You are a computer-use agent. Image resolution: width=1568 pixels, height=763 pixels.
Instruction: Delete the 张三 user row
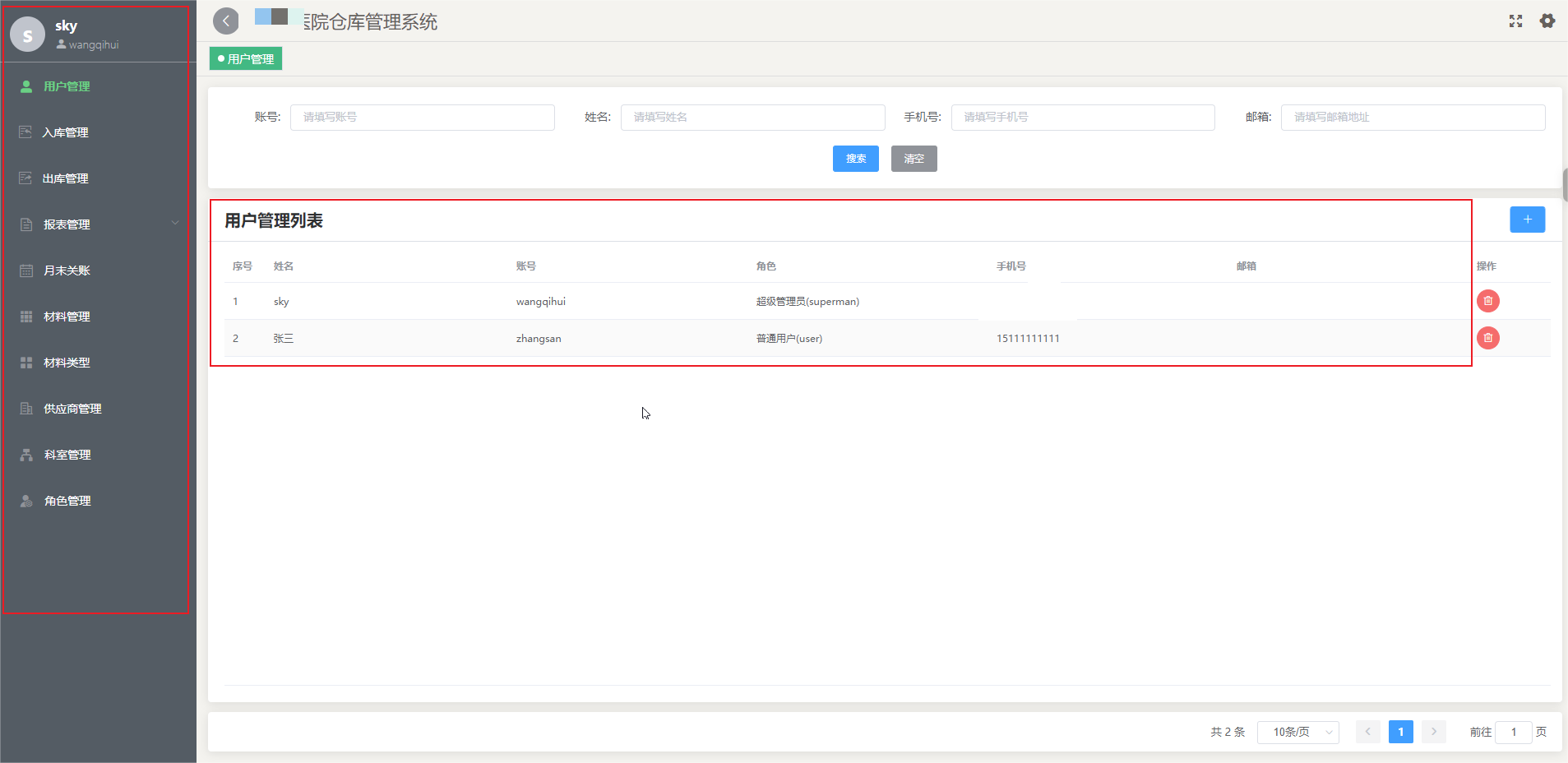pos(1488,338)
